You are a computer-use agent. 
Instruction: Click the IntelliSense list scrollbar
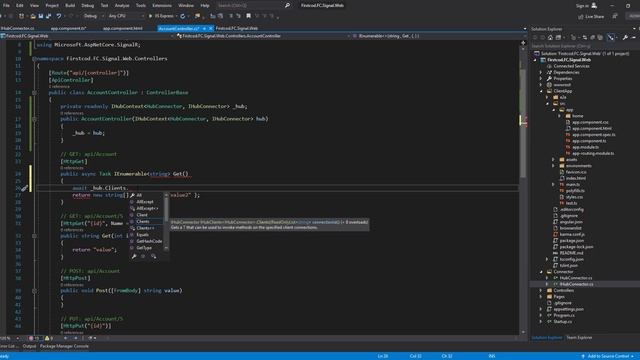166,222
